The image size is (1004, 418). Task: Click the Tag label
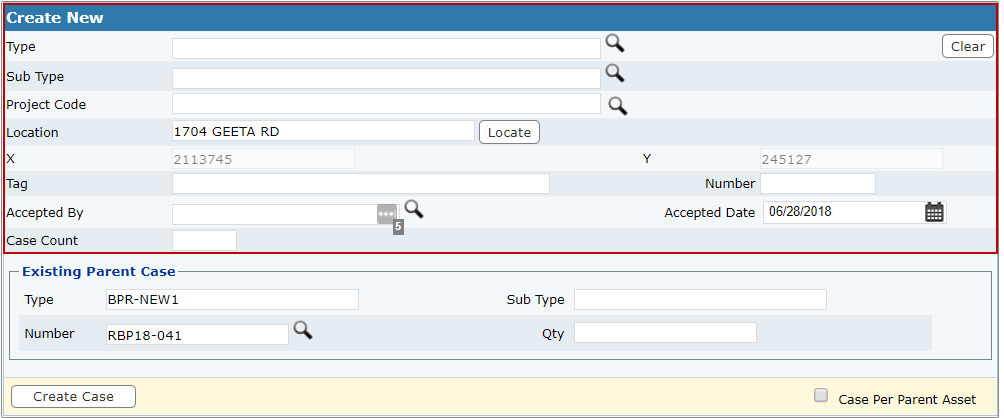pos(17,184)
